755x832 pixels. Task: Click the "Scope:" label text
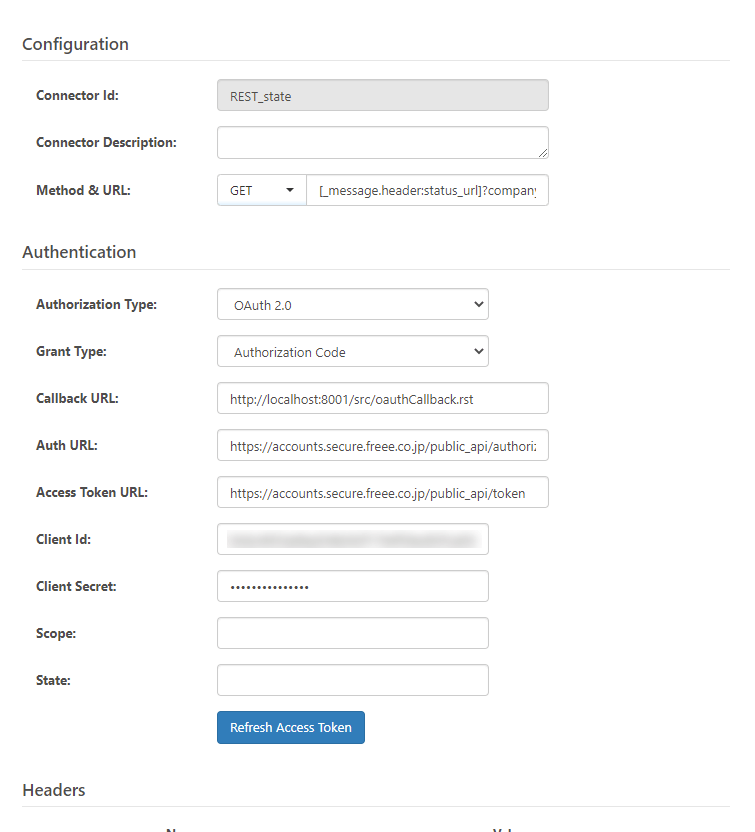[56, 633]
